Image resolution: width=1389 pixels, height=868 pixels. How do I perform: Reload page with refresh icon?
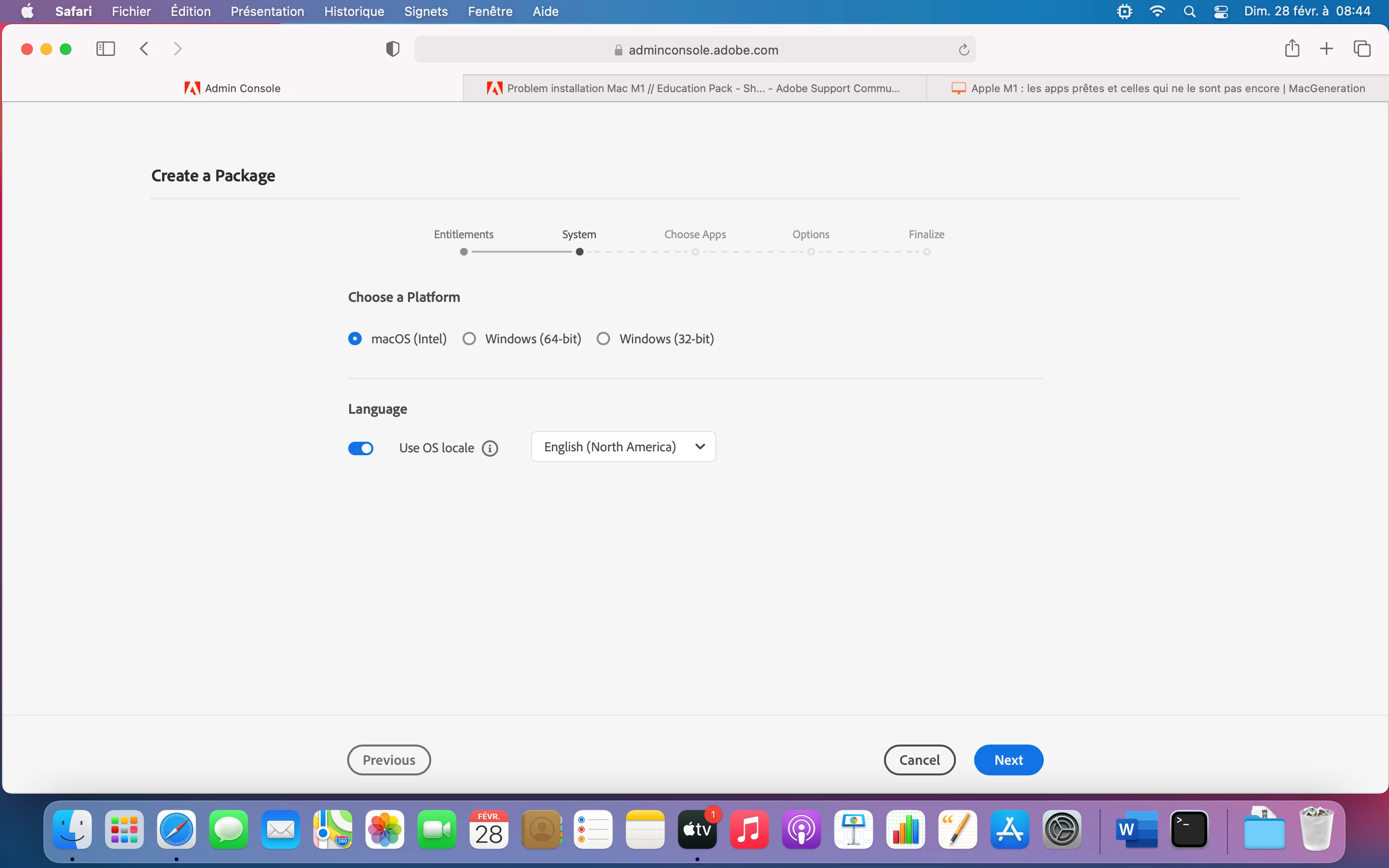click(x=964, y=50)
